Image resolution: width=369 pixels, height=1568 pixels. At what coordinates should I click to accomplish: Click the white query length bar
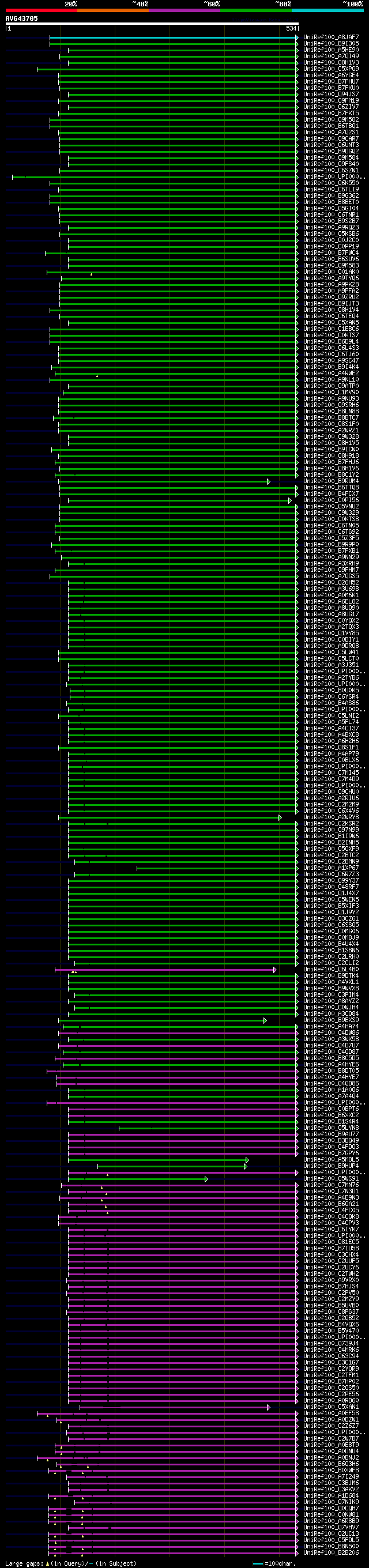pos(152,24)
